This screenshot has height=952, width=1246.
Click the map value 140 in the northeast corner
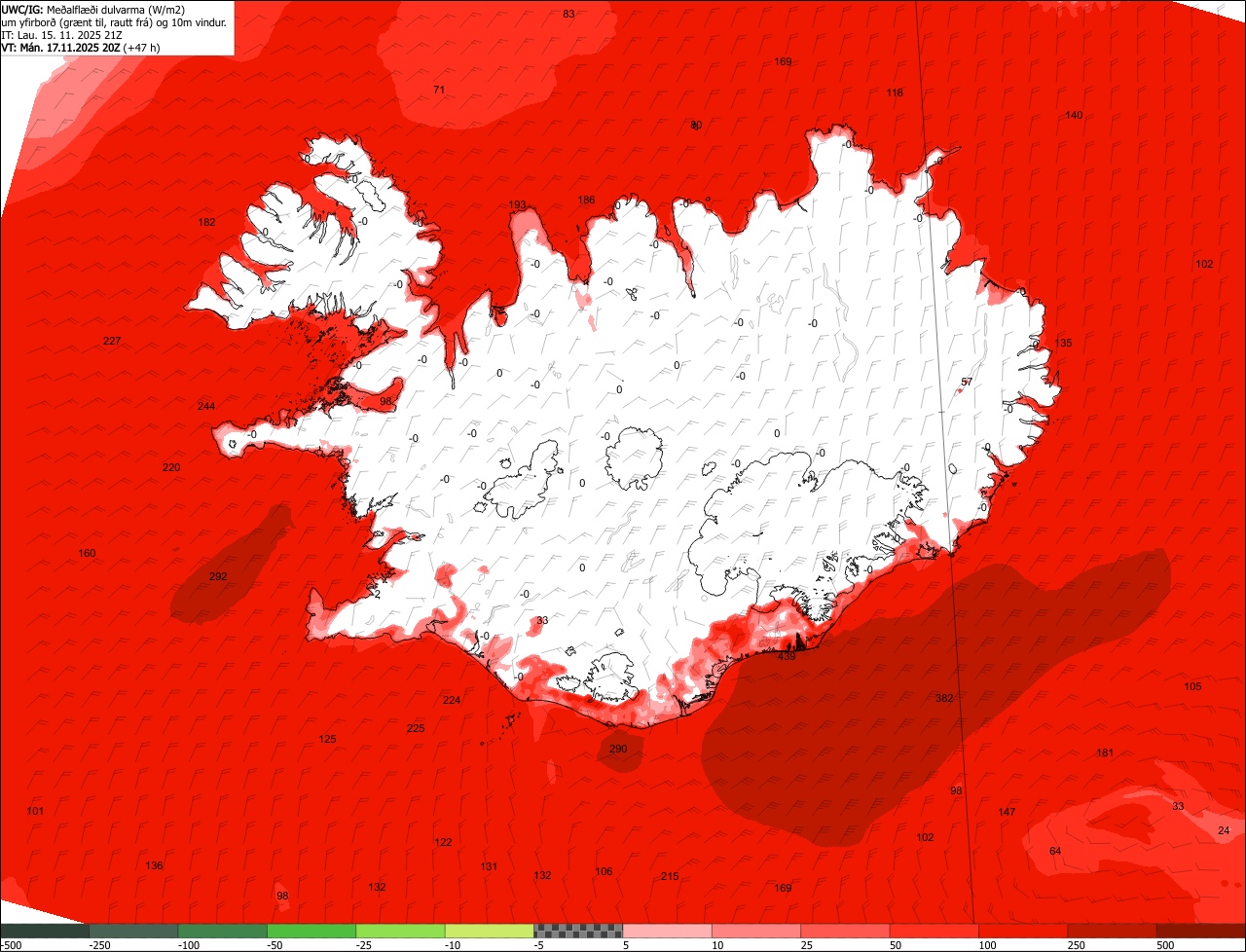(1074, 116)
